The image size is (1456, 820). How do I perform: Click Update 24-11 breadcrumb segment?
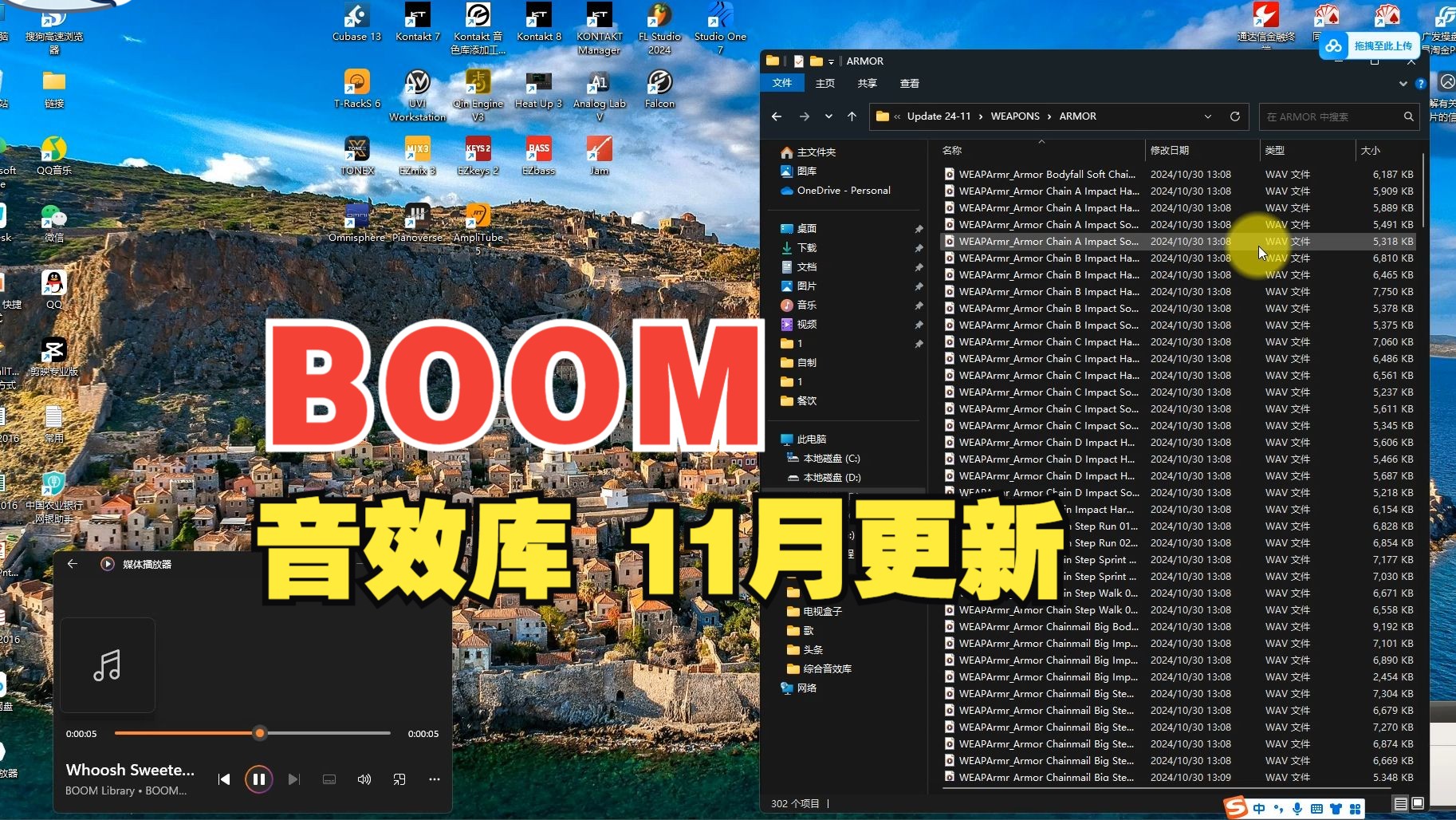(x=939, y=116)
